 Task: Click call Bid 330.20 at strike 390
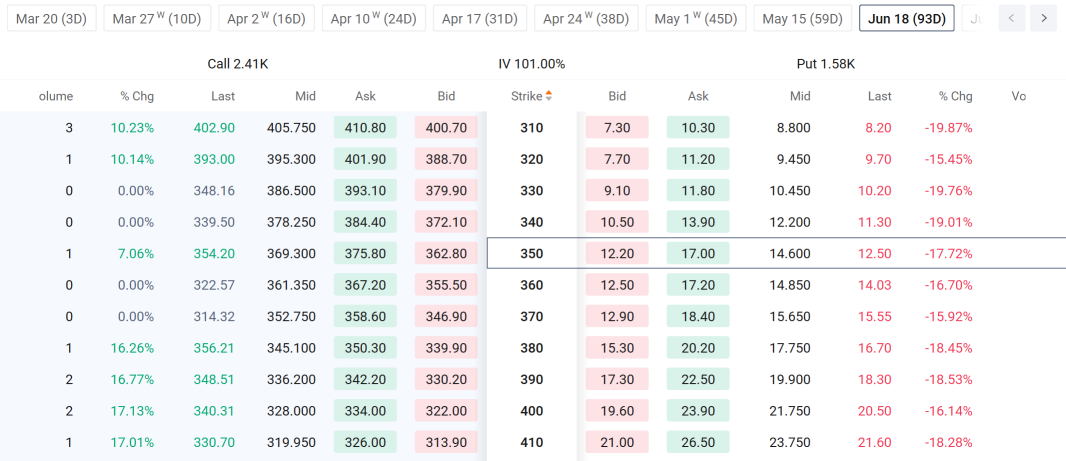pos(446,379)
